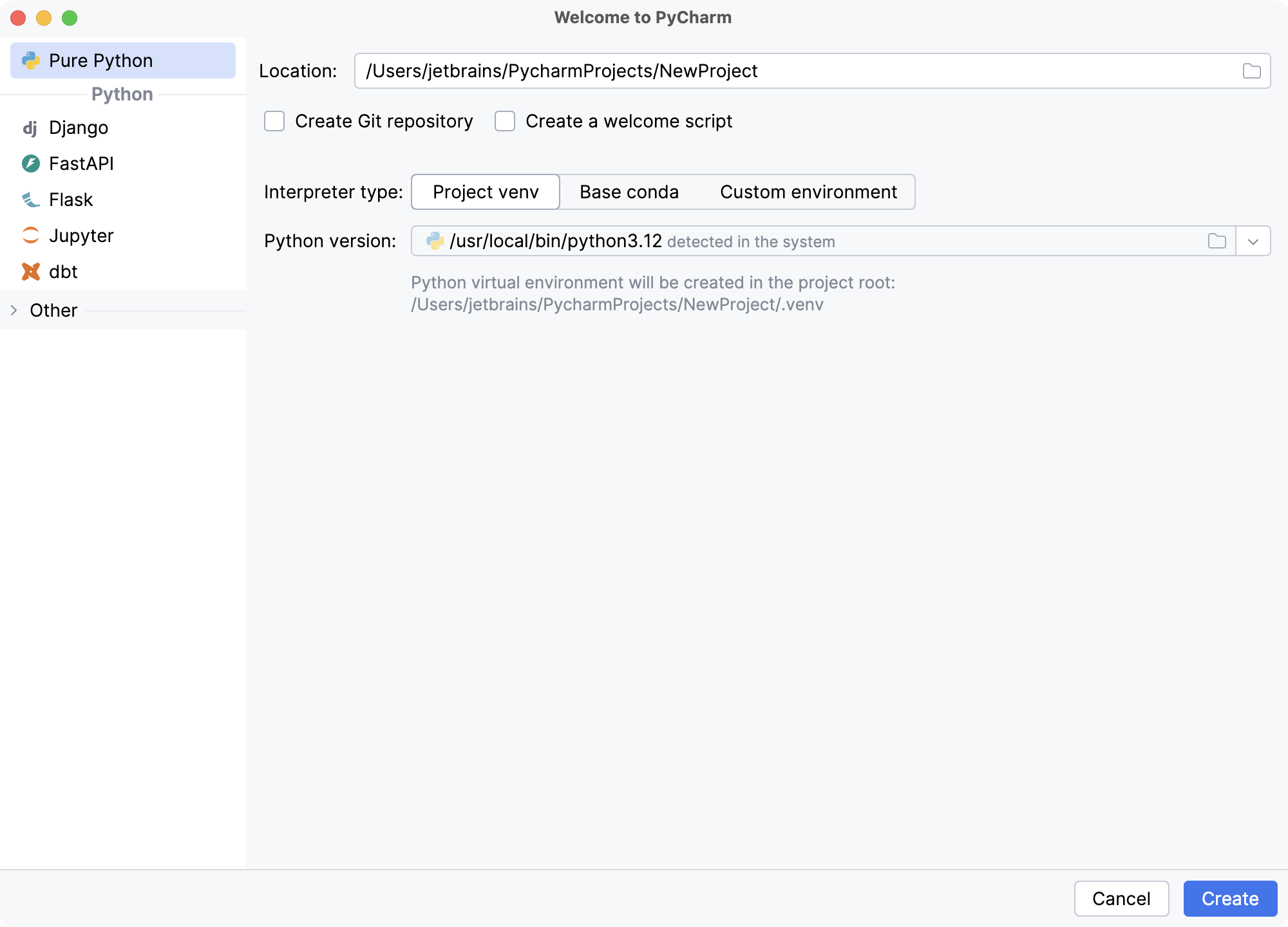1288x927 pixels.
Task: Open the Location folder browser icon
Action: tap(1252, 71)
